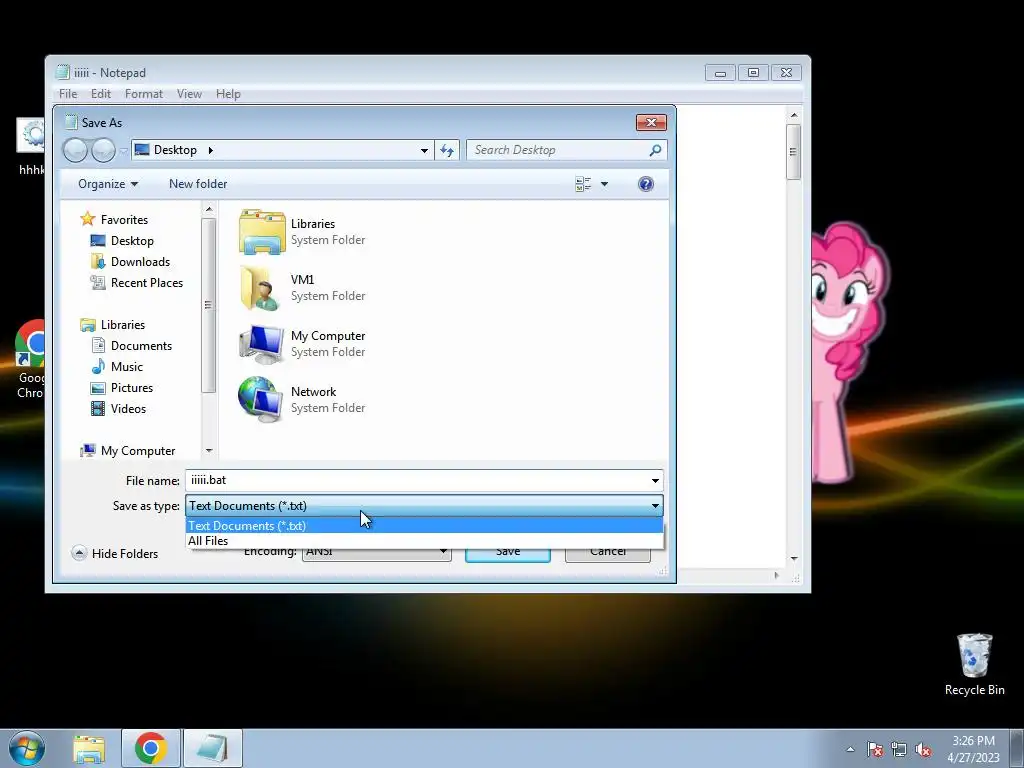
Task: Click the Forward navigation button
Action: 103,150
